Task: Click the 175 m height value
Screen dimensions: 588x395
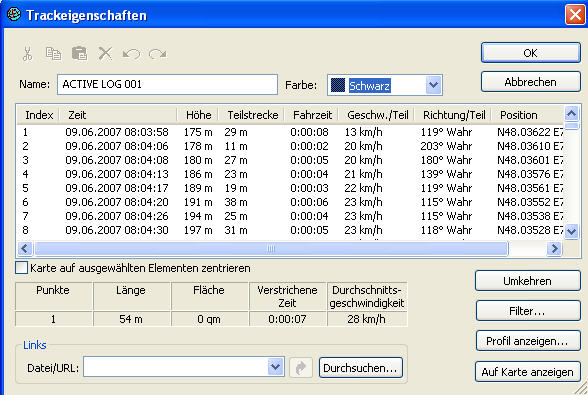Action: [x=198, y=132]
